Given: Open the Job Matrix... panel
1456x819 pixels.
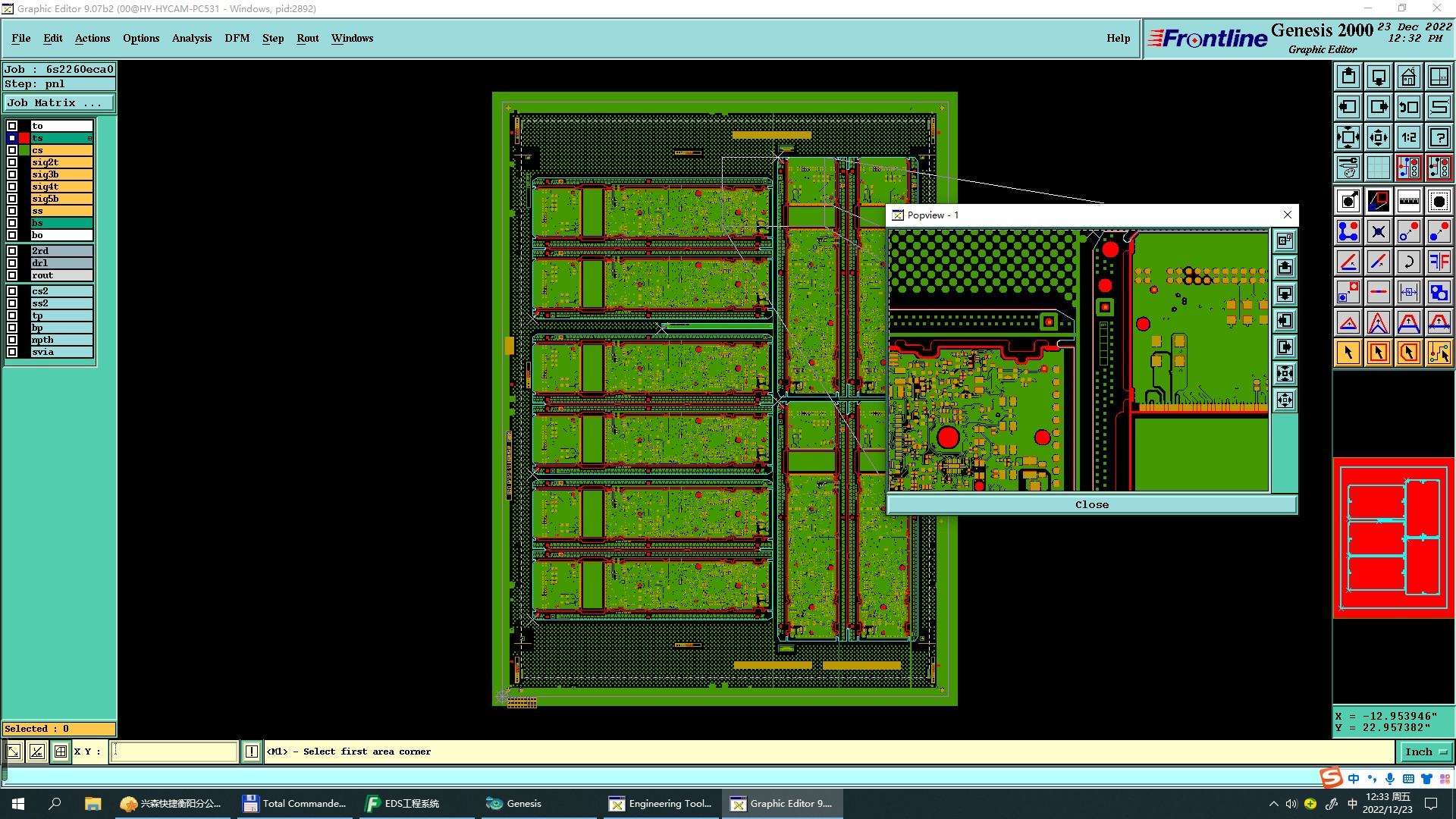Looking at the screenshot, I should 59,103.
